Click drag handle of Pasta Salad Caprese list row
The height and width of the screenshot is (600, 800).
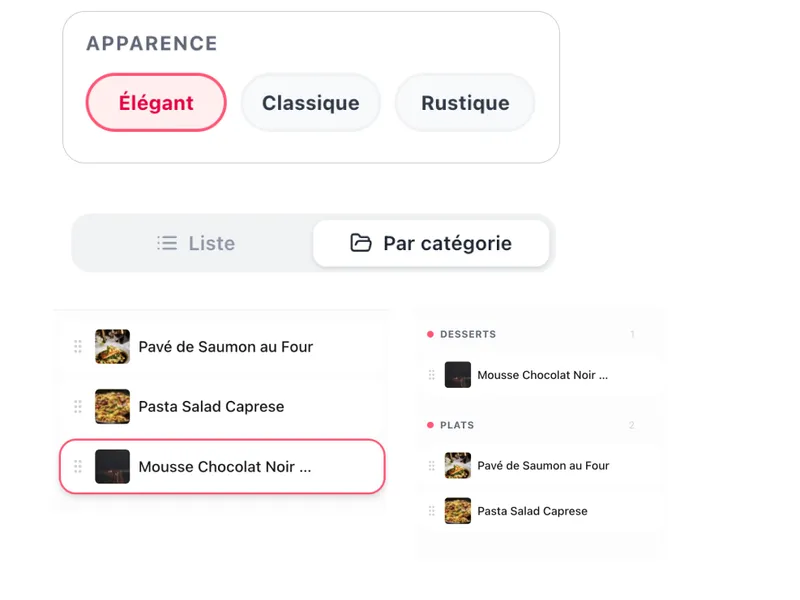78,407
